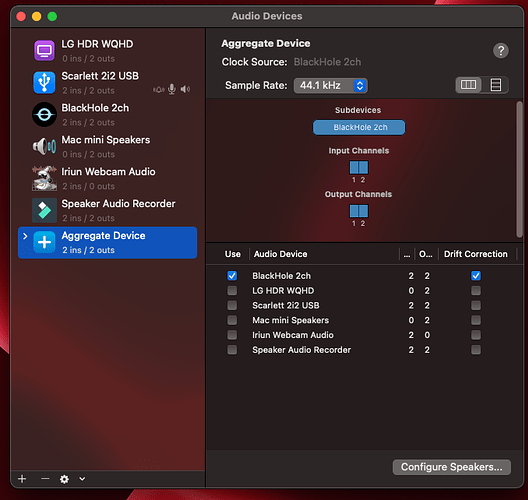The width and height of the screenshot is (528, 500).
Task: Switch to stacked list layout view
Action: (496, 85)
